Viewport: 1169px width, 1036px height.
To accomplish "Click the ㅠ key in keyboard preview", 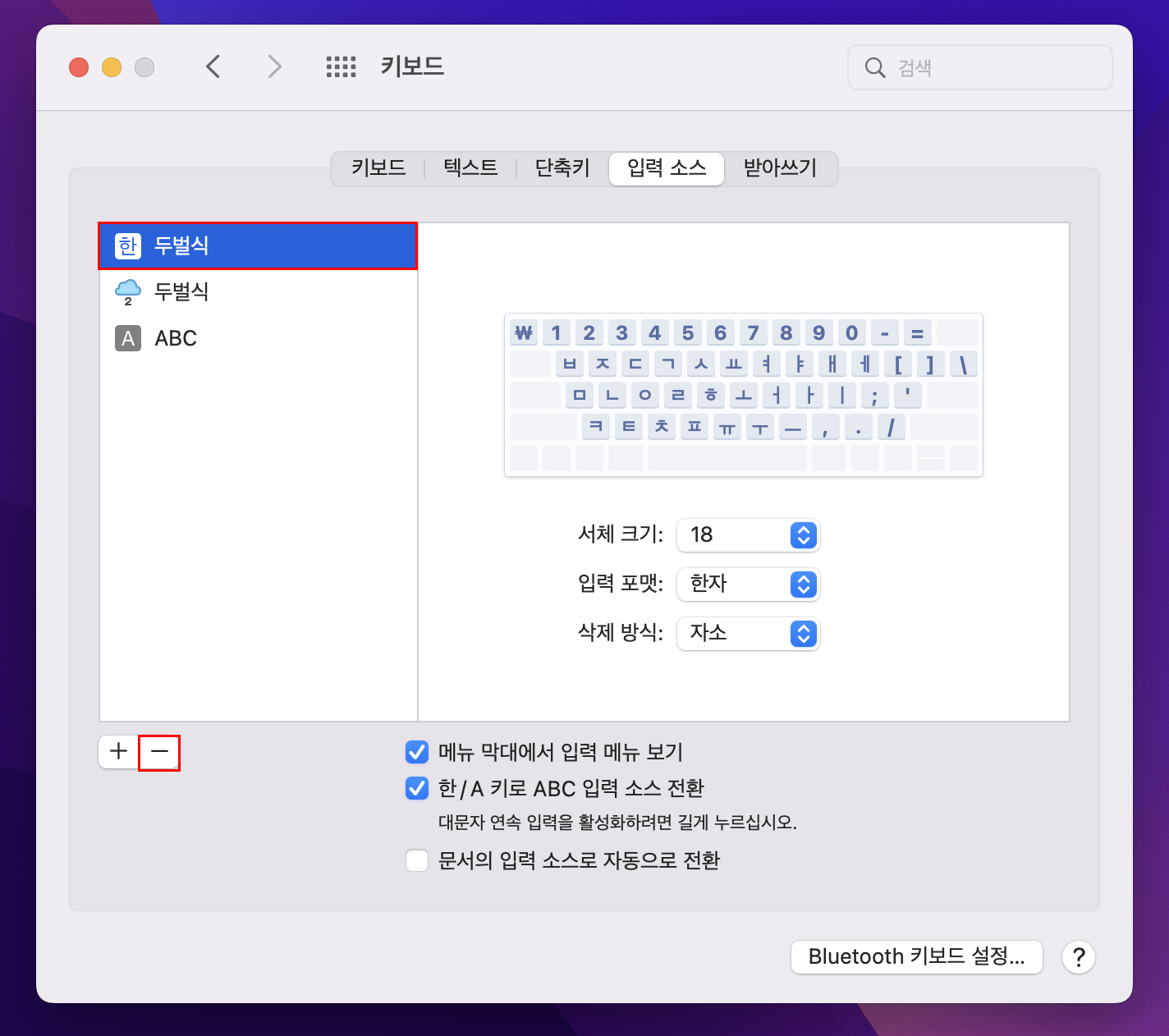I will coord(727,426).
